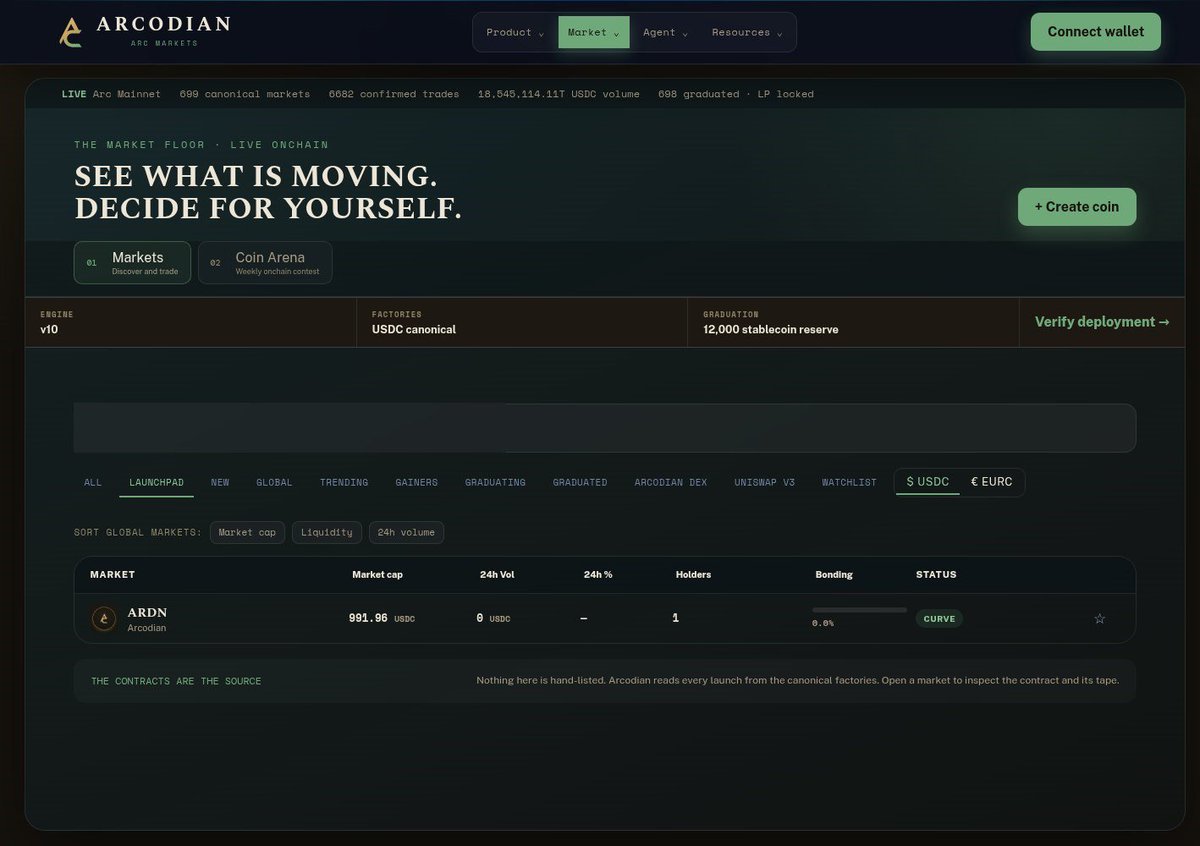The image size is (1200, 846).
Task: Sort markets by Market cap
Action: coord(247,532)
